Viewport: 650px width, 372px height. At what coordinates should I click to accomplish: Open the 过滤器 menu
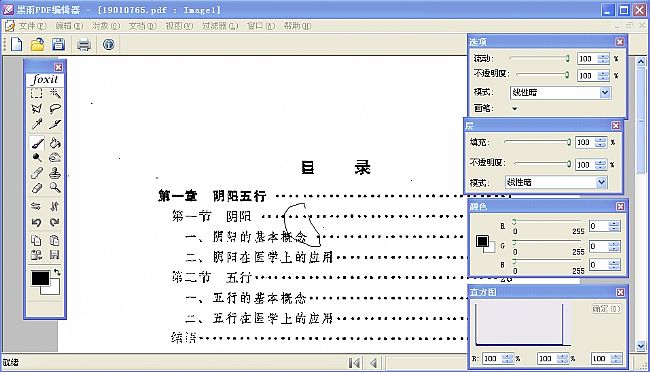[220, 26]
